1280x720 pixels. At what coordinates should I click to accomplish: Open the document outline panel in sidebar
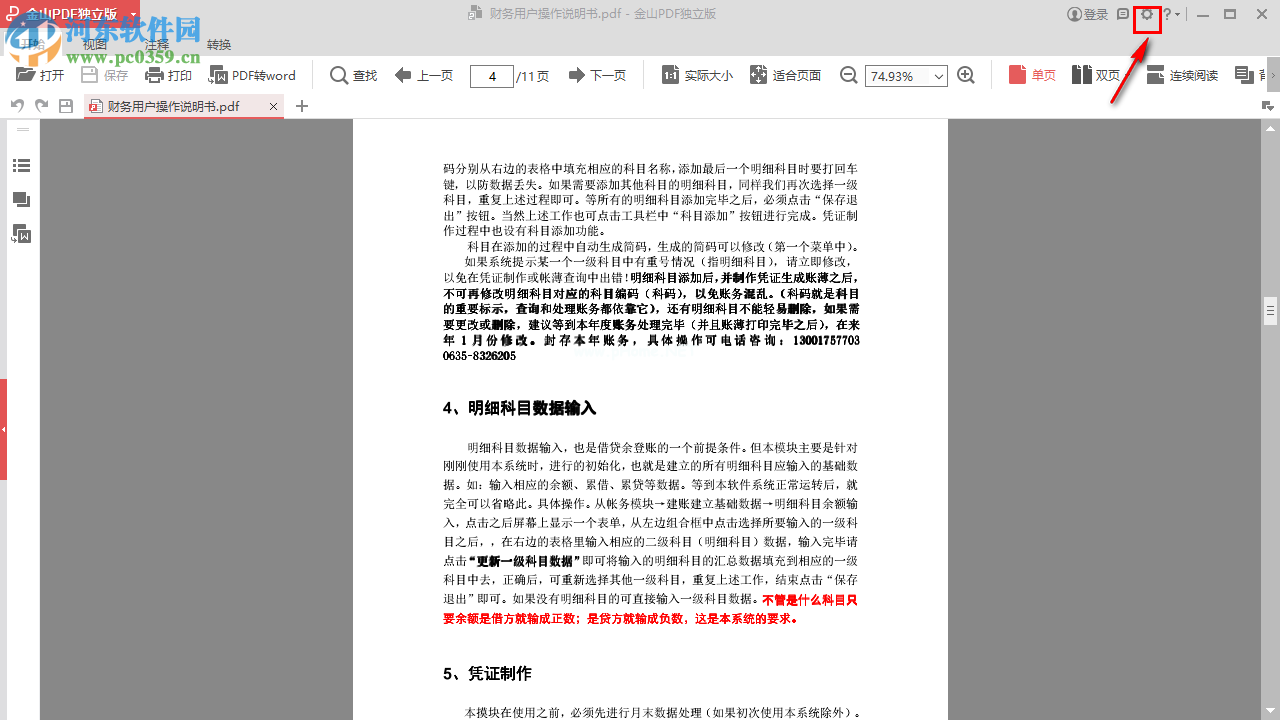21,165
